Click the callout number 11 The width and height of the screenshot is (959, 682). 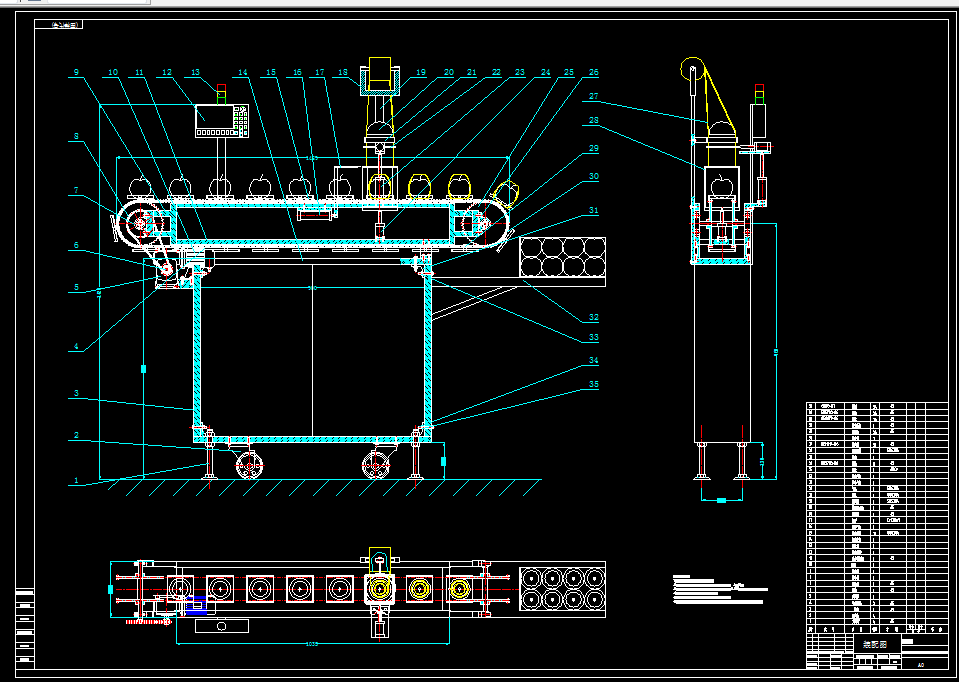pyautogui.click(x=139, y=72)
